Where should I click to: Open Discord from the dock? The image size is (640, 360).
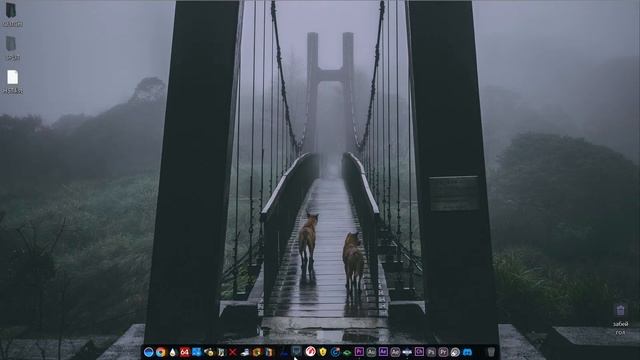coord(467,352)
